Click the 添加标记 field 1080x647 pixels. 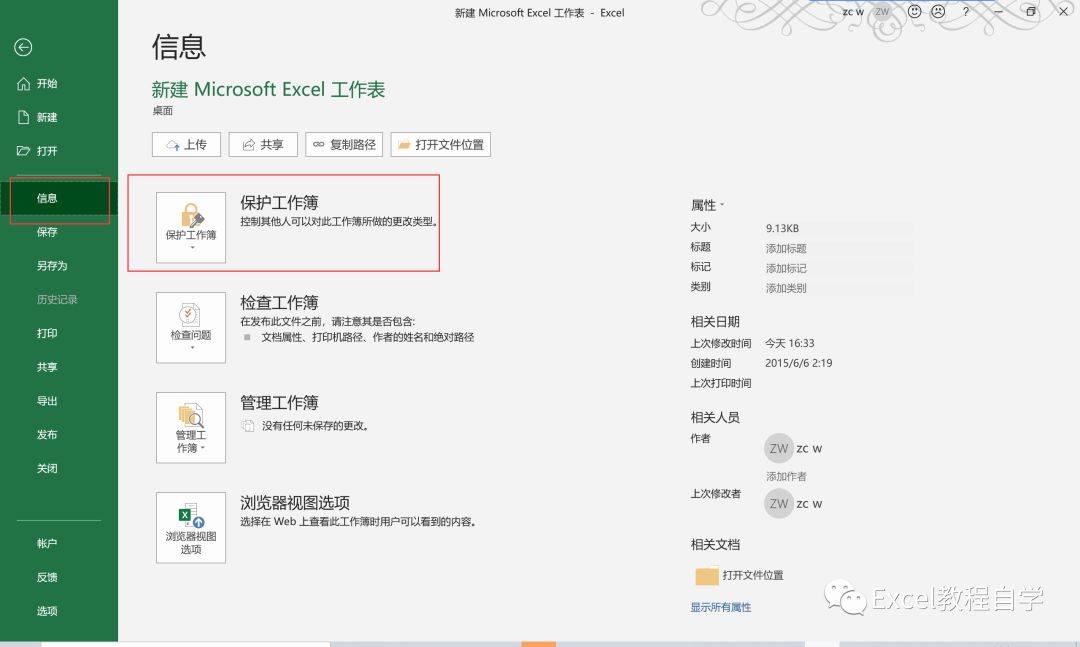[838, 268]
